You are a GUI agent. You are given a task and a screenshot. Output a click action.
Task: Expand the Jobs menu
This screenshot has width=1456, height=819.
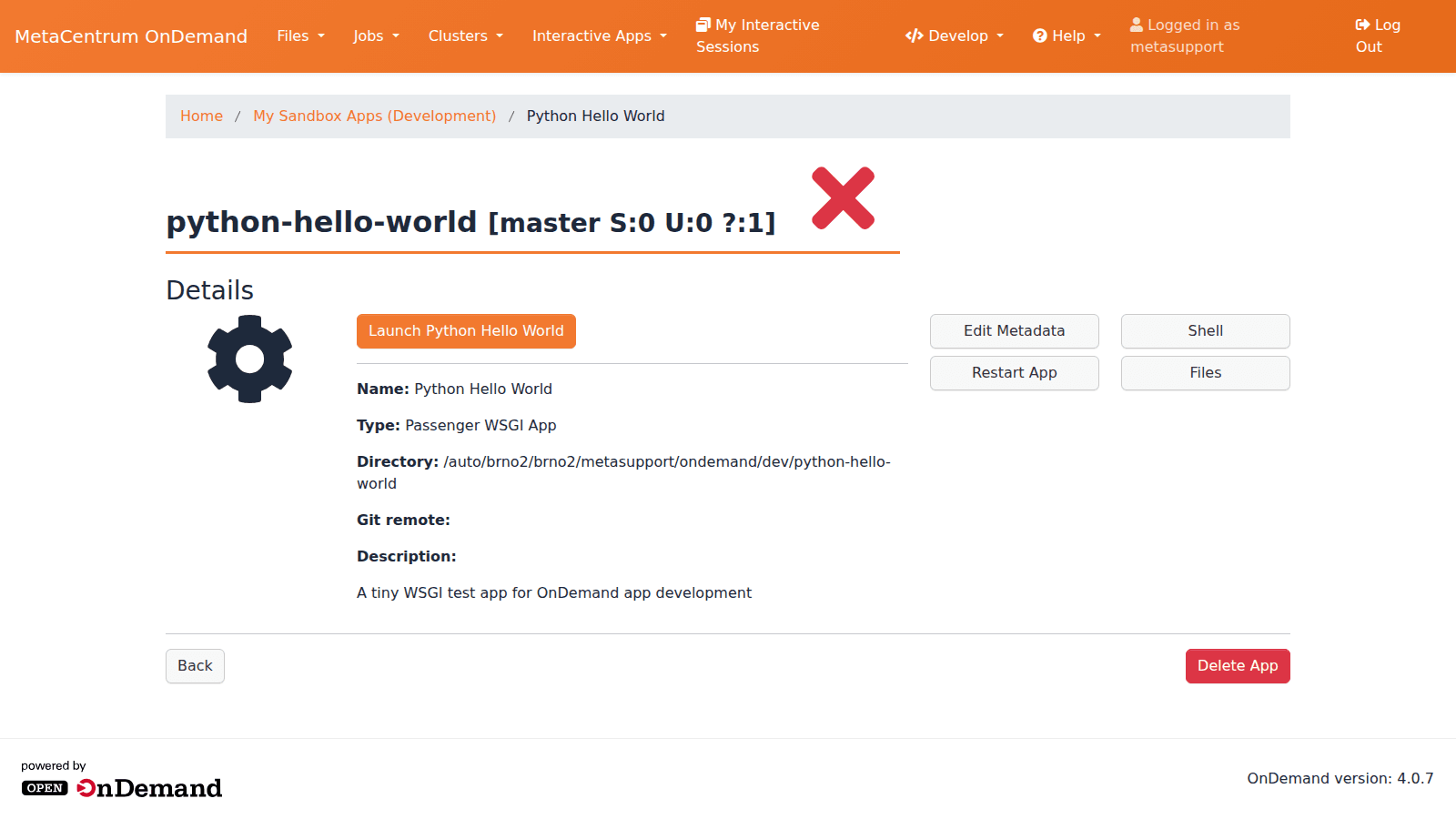click(376, 35)
